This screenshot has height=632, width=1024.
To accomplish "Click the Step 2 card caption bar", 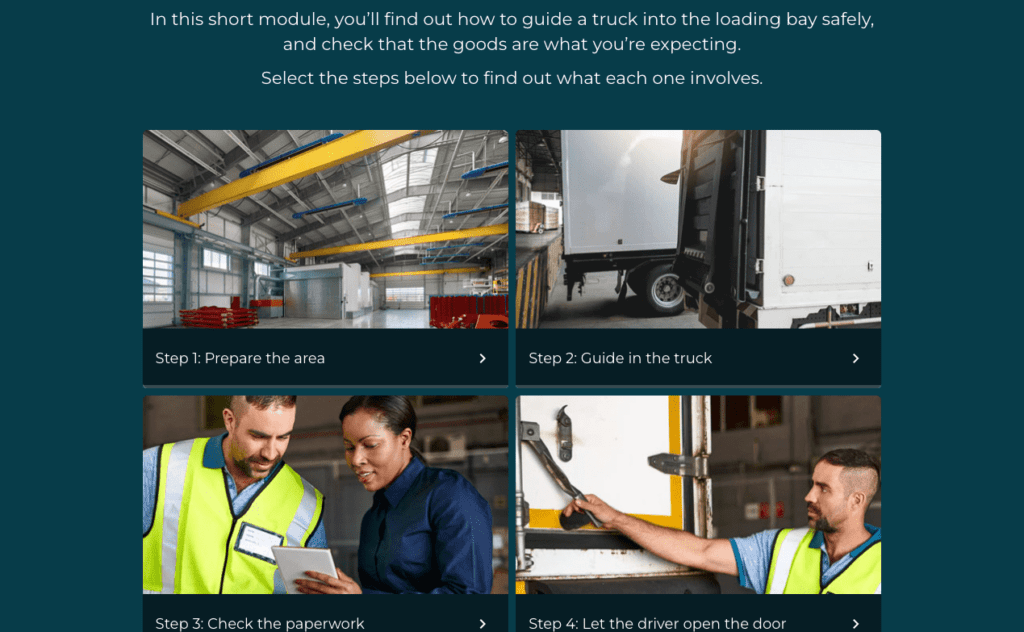I will pyautogui.click(x=698, y=357).
